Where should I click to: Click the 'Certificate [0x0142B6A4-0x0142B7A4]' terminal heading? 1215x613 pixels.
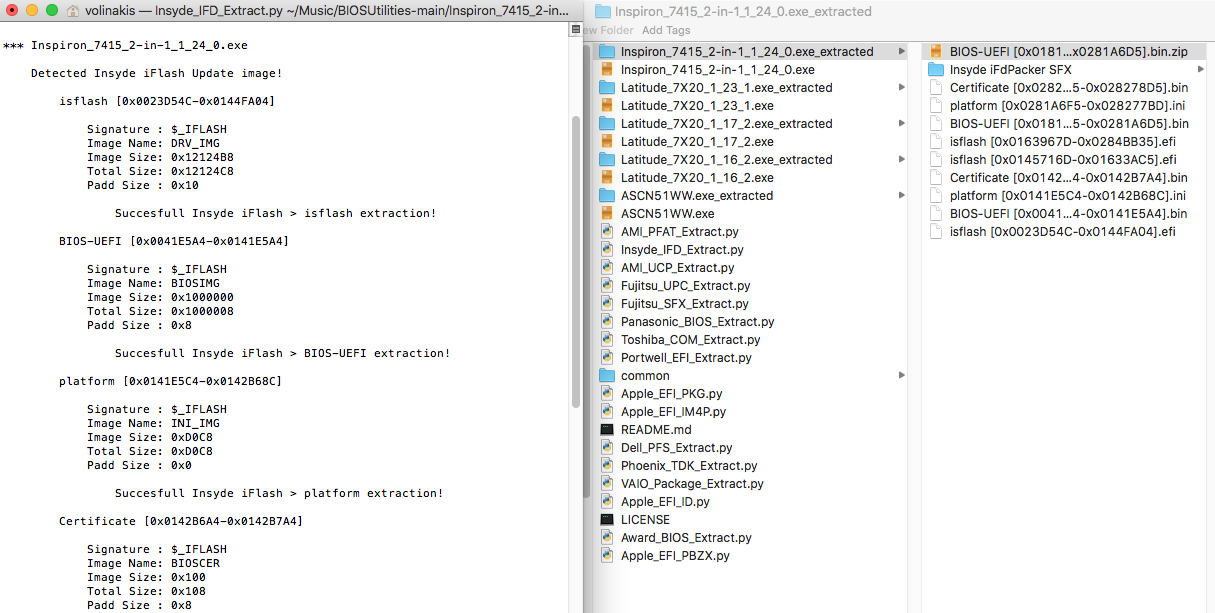[181, 521]
